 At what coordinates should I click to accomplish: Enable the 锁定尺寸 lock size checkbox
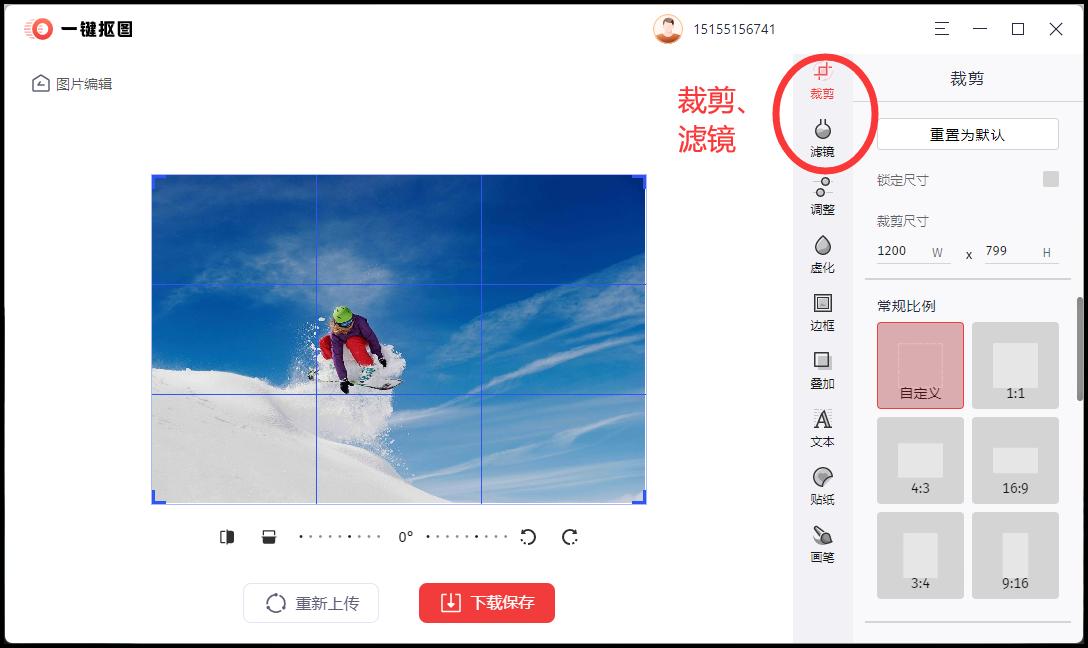tap(1050, 179)
